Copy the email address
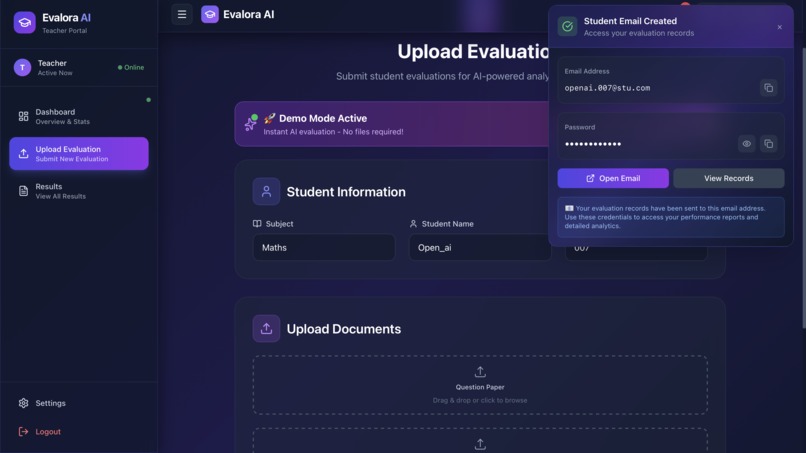806x453 pixels. [x=768, y=88]
